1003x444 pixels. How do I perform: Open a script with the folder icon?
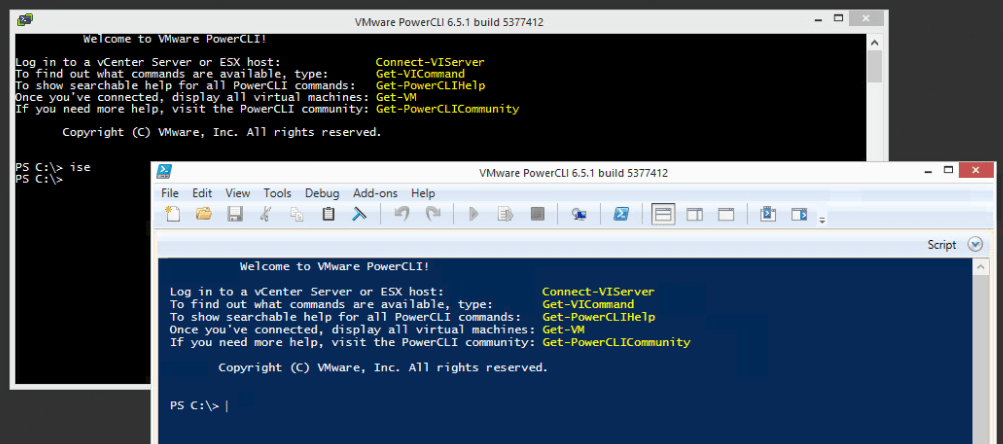203,214
